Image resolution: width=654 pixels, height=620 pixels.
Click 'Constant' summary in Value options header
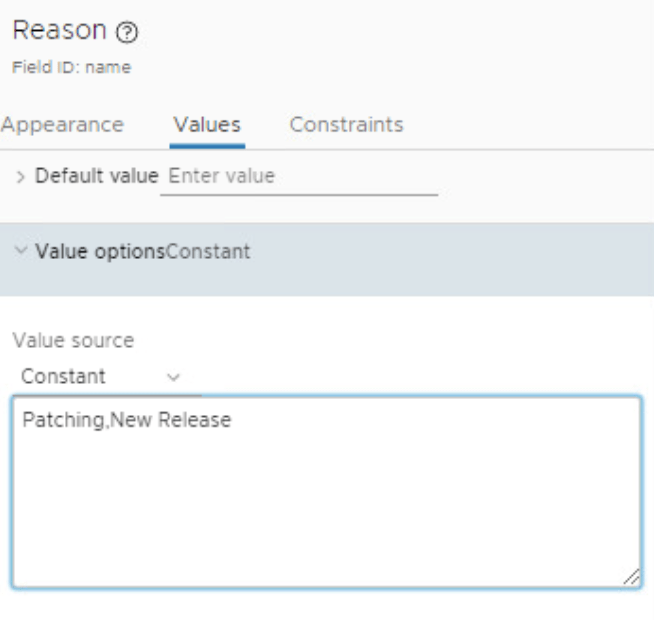coord(209,252)
